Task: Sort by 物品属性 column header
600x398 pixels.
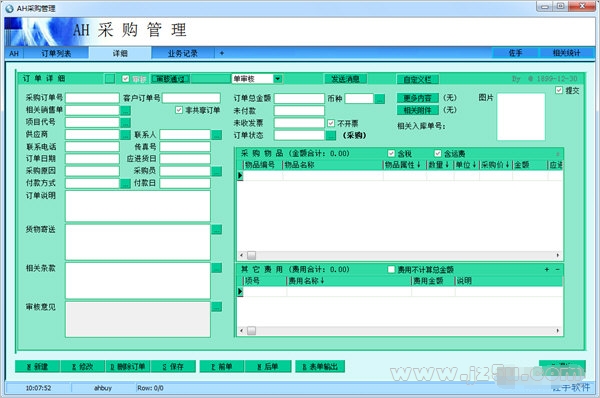Action: point(404,165)
